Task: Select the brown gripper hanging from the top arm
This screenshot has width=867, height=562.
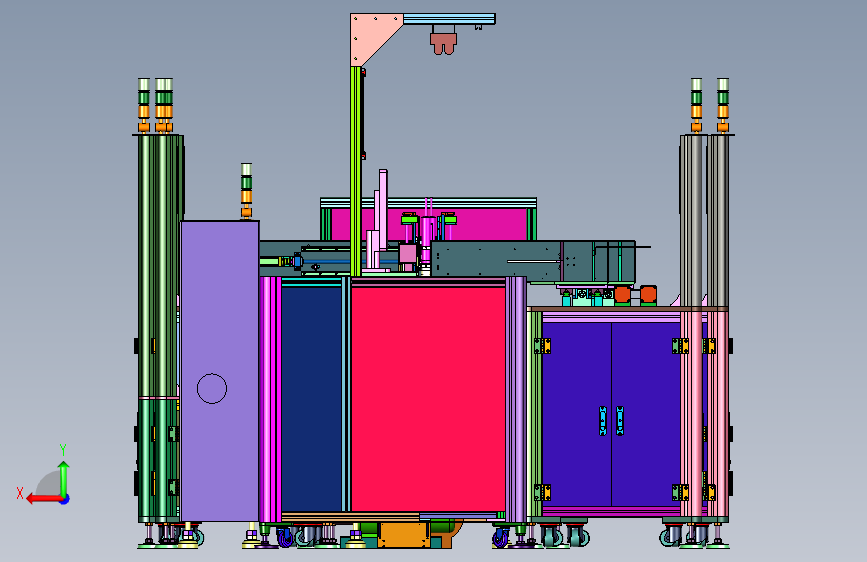Action: (443, 44)
